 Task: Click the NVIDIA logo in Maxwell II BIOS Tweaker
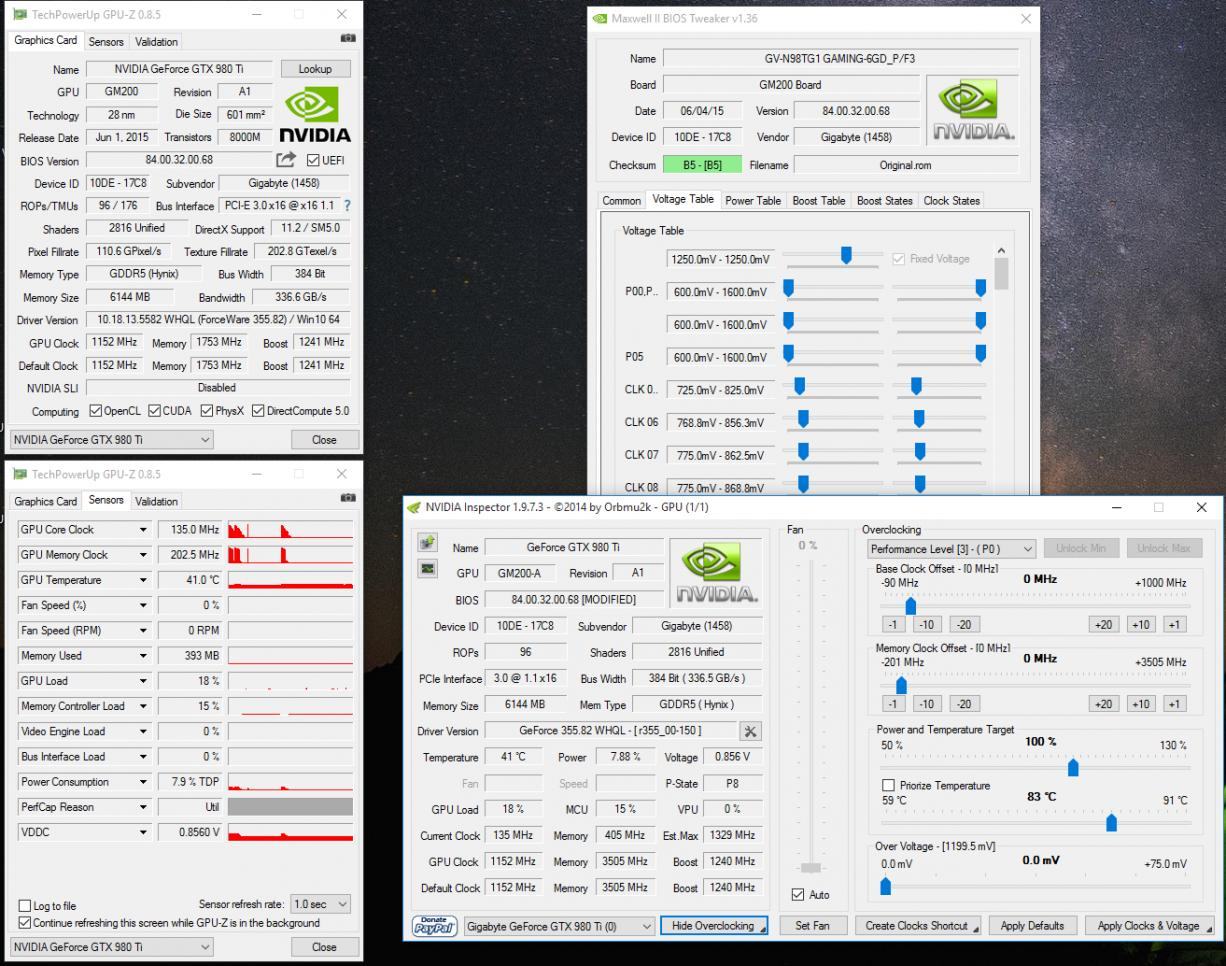[x=972, y=111]
